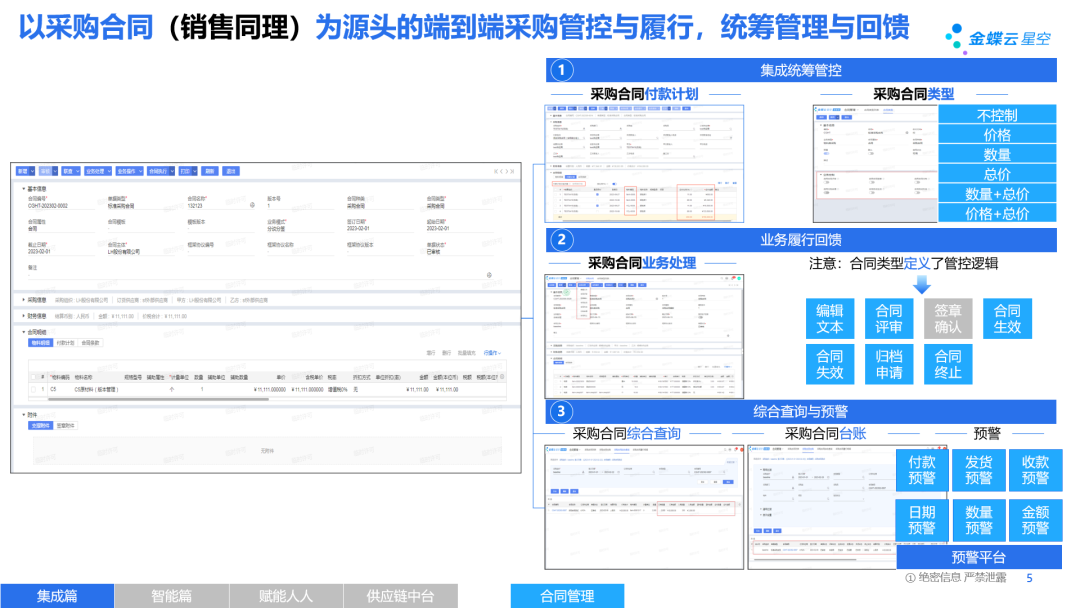This screenshot has width=1080, height=608.
Task: Go to previous record in contract form
Action: tap(501, 171)
